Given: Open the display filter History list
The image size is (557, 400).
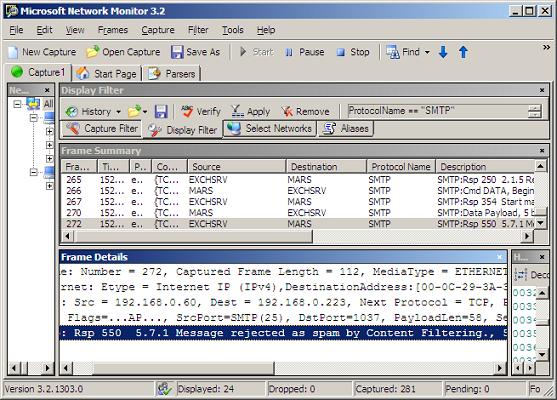Looking at the screenshot, I should click(89, 112).
